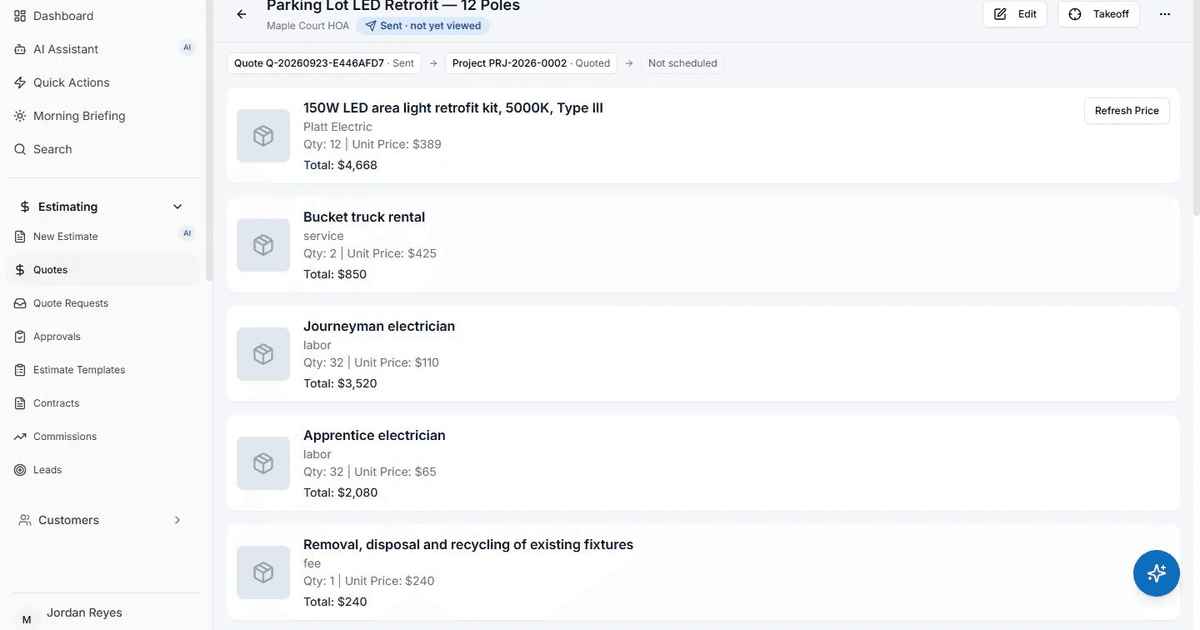Open the three-dot more options menu
This screenshot has width=1200, height=630.
pyautogui.click(x=1165, y=14)
